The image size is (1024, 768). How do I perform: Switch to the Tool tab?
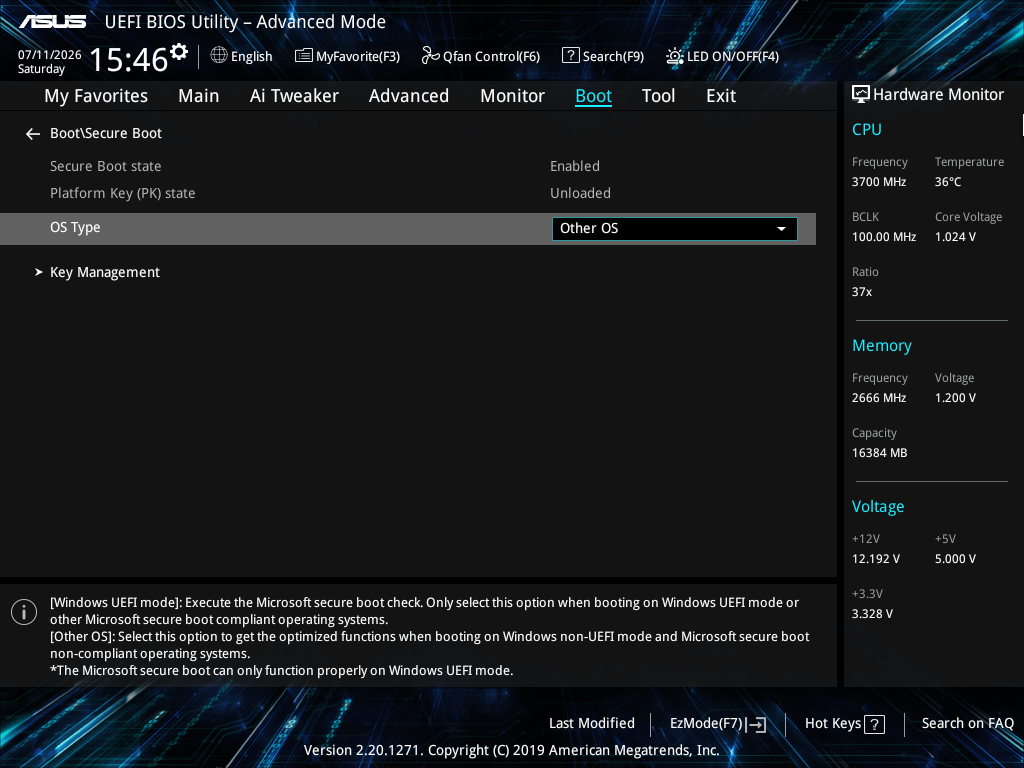[x=658, y=96]
